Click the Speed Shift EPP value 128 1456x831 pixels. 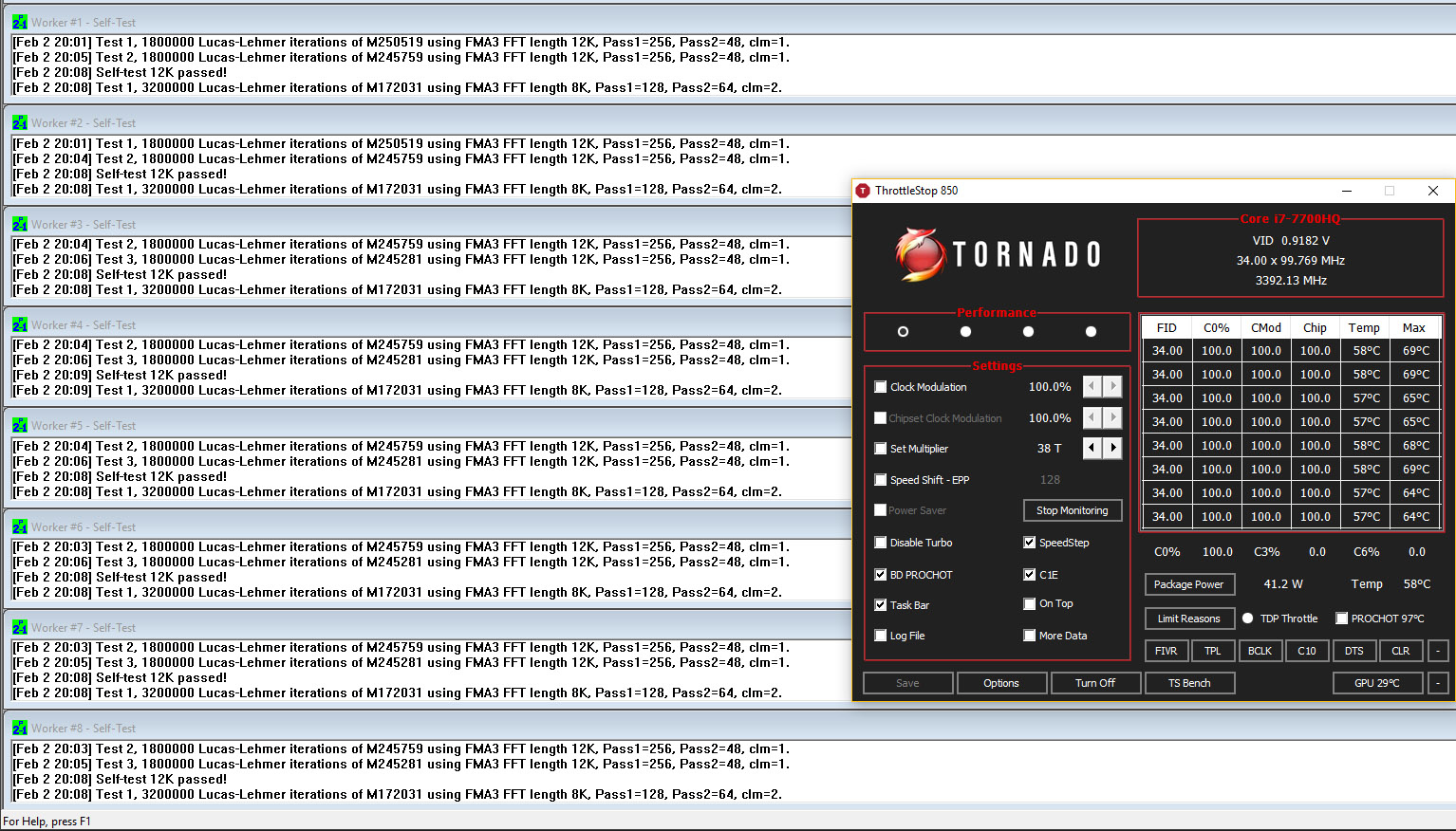coord(1050,480)
